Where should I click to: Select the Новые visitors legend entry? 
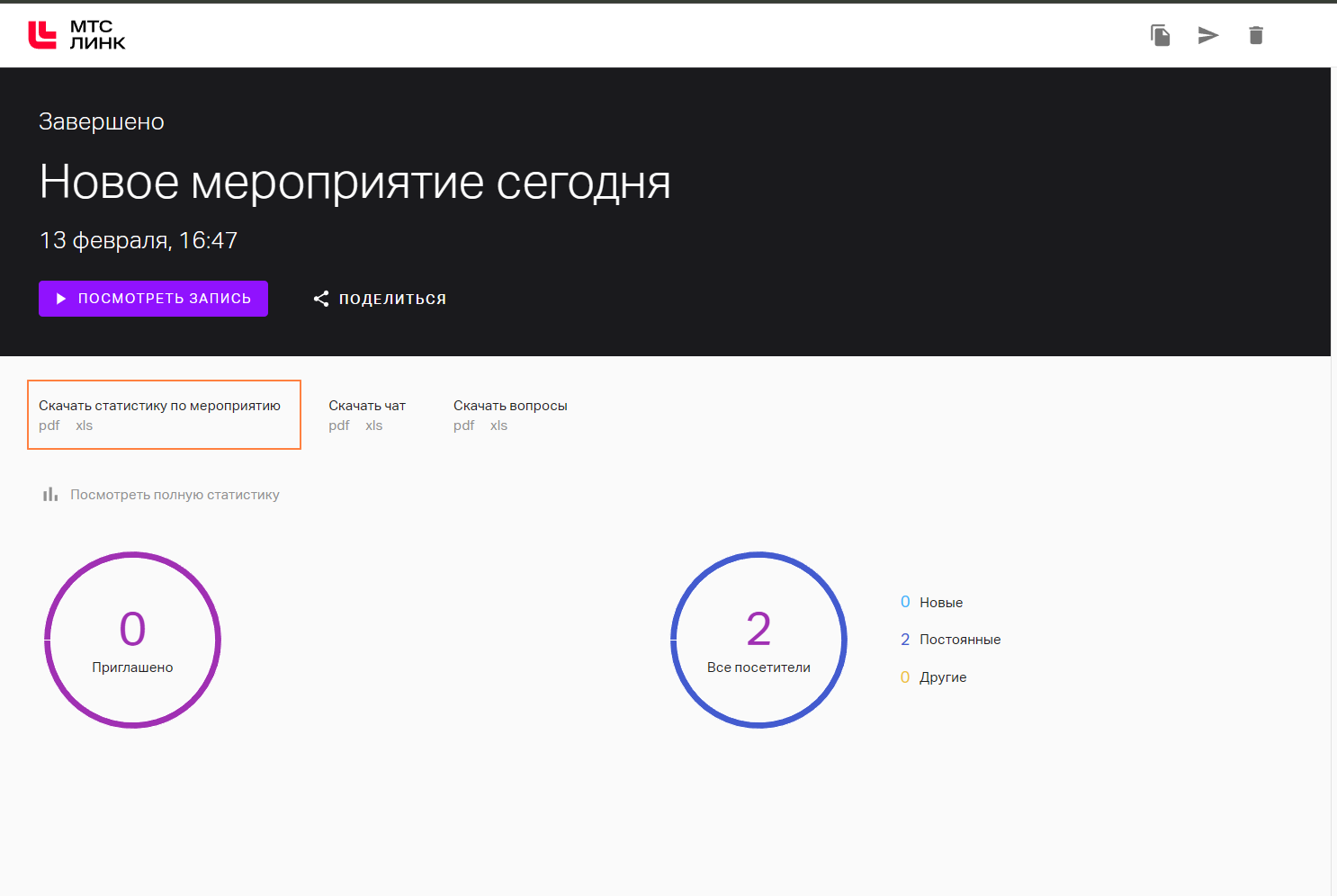click(940, 603)
